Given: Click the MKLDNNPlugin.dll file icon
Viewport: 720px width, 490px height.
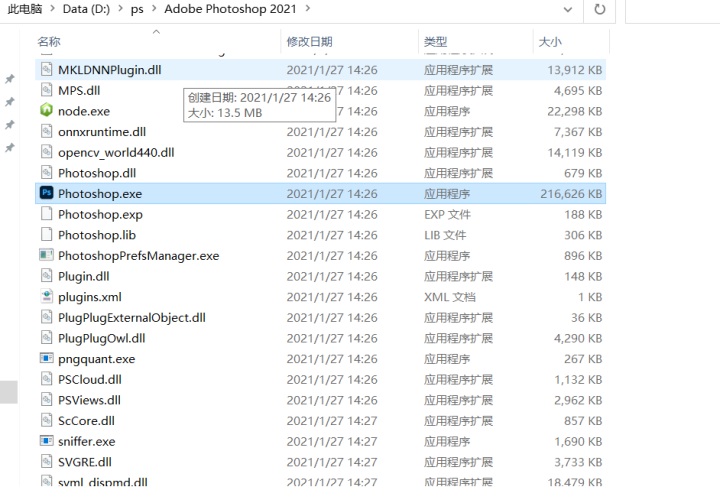Looking at the screenshot, I should point(46,70).
